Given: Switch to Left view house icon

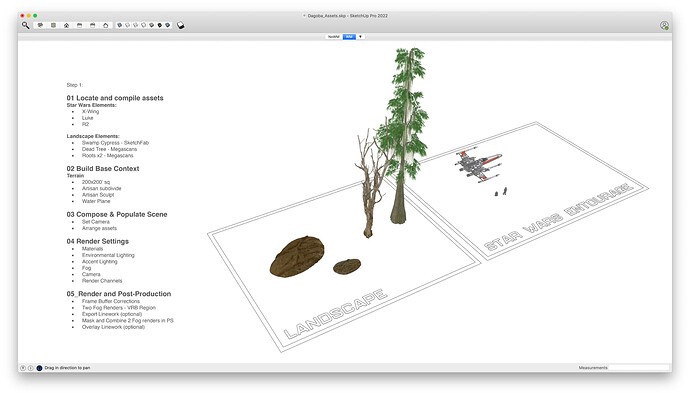Looking at the screenshot, I should click(x=106, y=26).
